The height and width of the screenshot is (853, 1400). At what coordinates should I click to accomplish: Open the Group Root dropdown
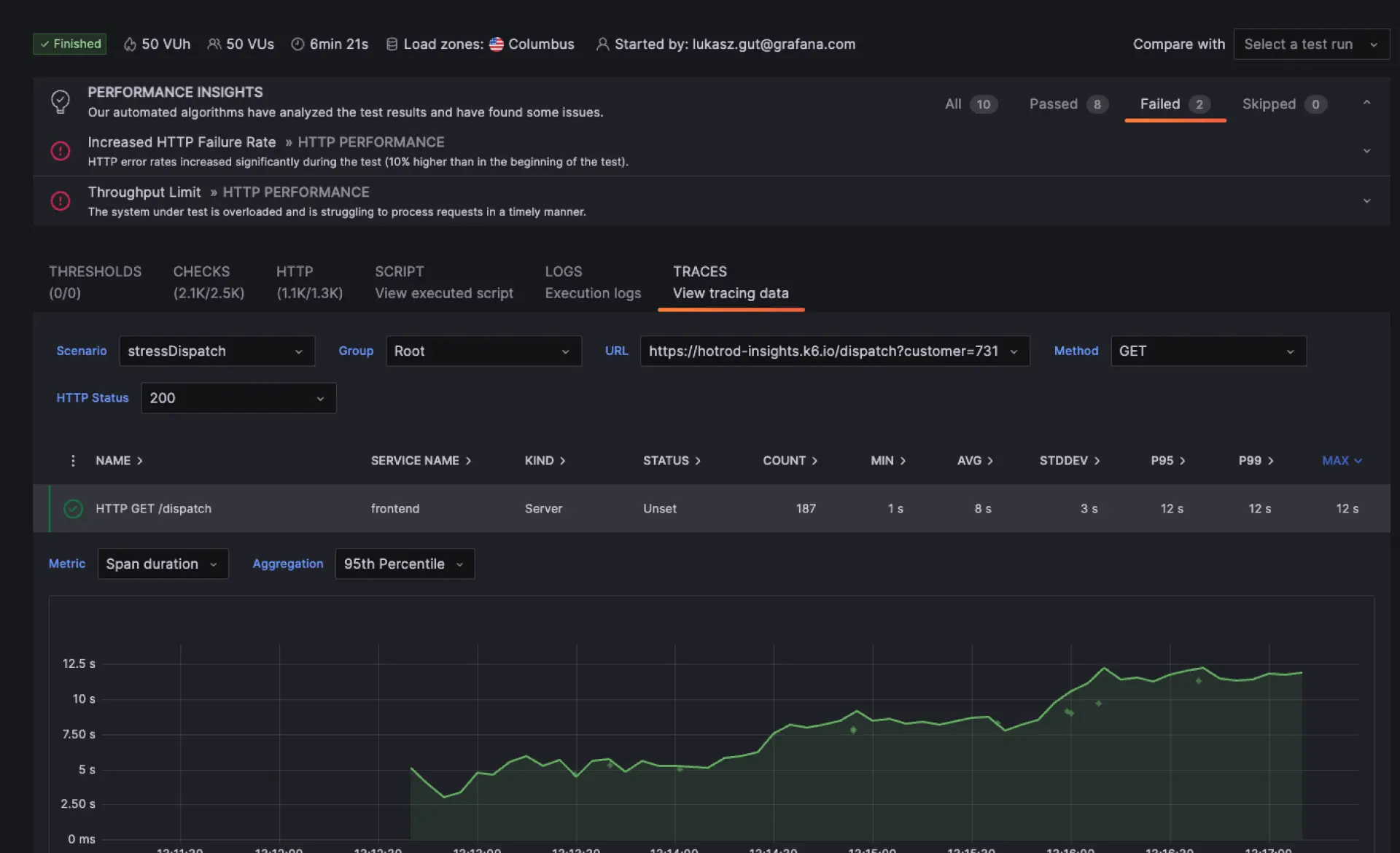[x=483, y=351]
